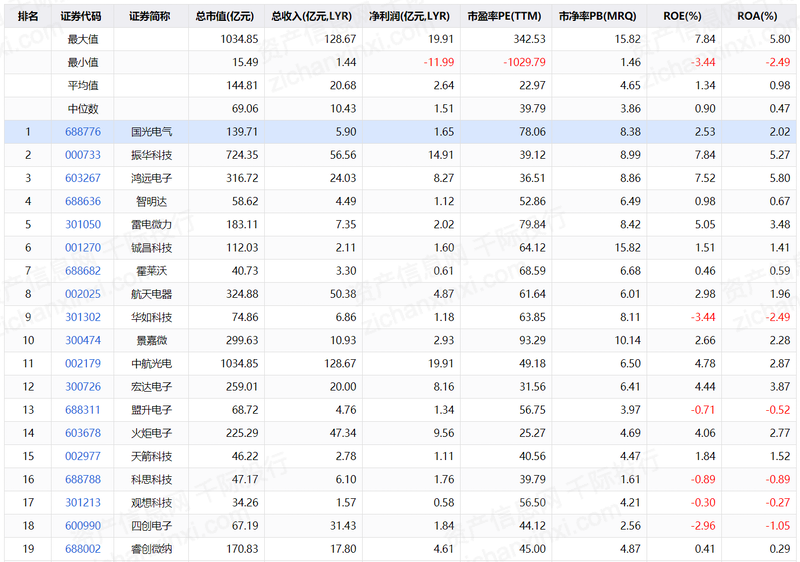The height and width of the screenshot is (562, 800).
Task: Open stock code link 603267
Action: (x=83, y=178)
